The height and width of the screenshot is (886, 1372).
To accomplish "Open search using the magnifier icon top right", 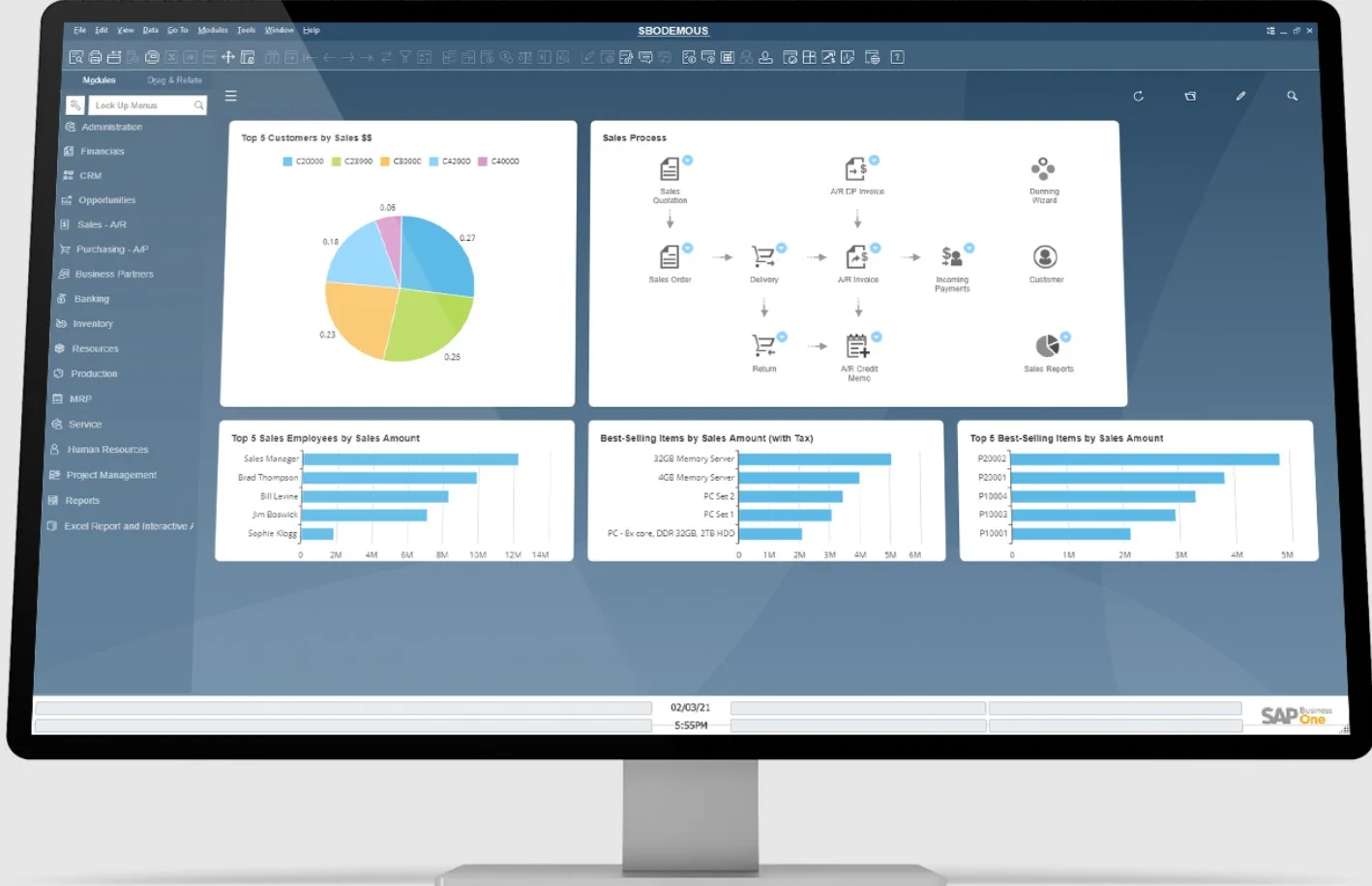I will tap(1293, 96).
